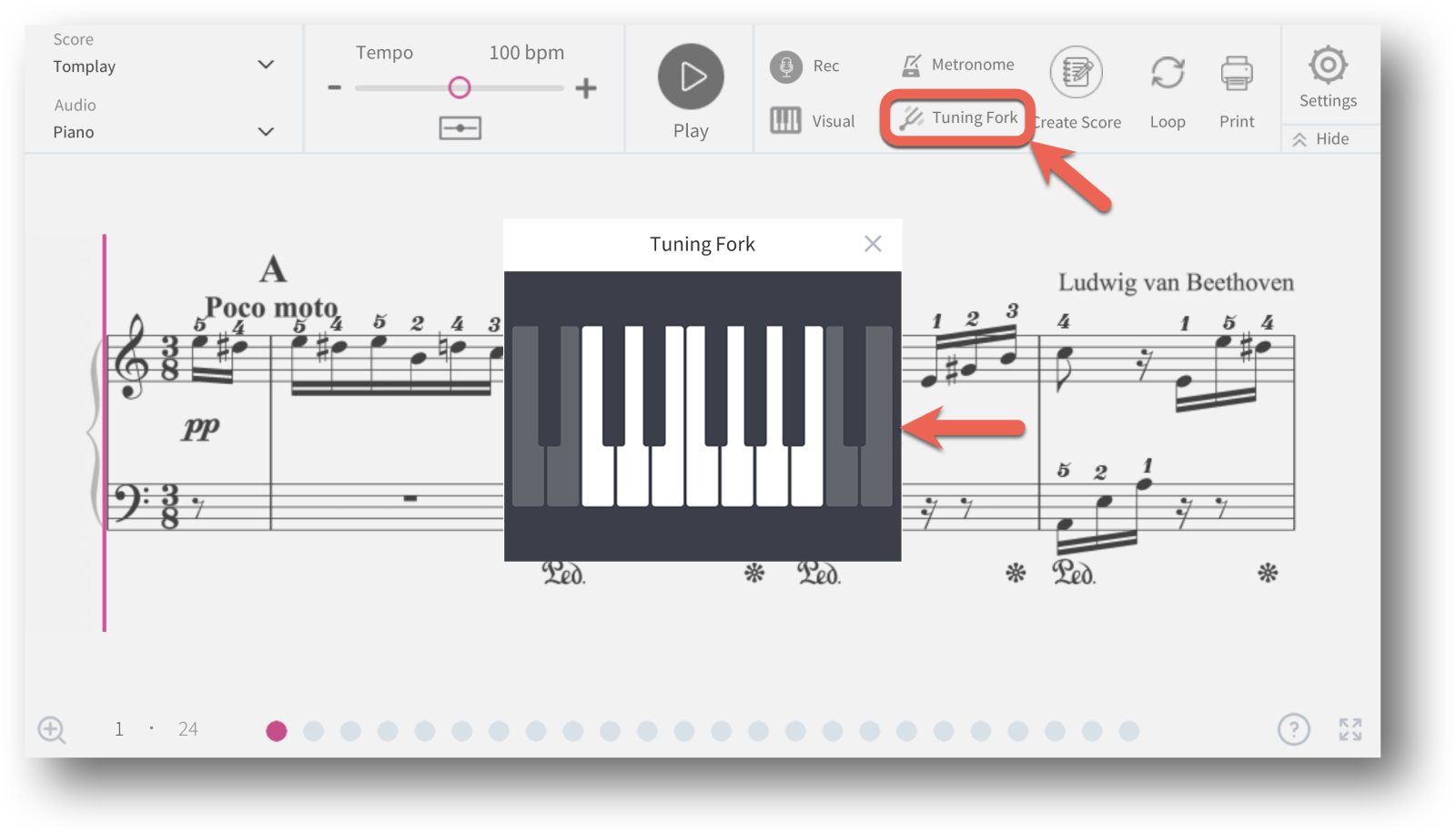Image resolution: width=1456 pixels, height=833 pixels.
Task: Expand the Audio Piano dropdown
Action: (x=164, y=132)
